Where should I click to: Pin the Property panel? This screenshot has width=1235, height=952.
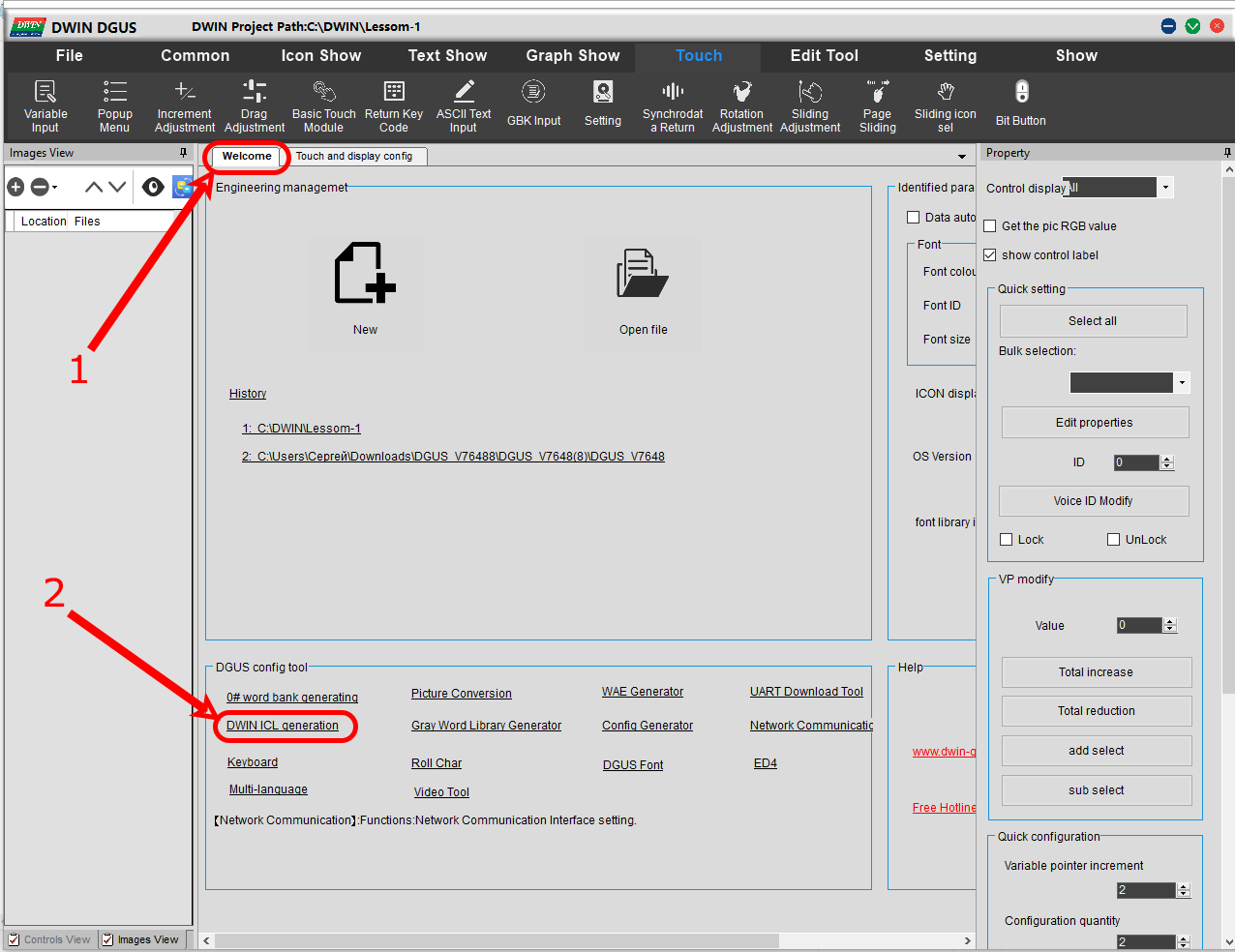[x=1227, y=153]
